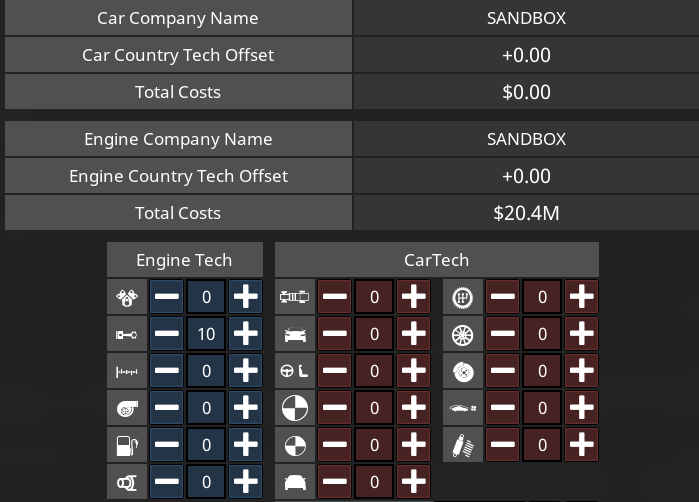The height and width of the screenshot is (502, 699).
Task: Decrease the brake tech value
Action: (x=503, y=371)
